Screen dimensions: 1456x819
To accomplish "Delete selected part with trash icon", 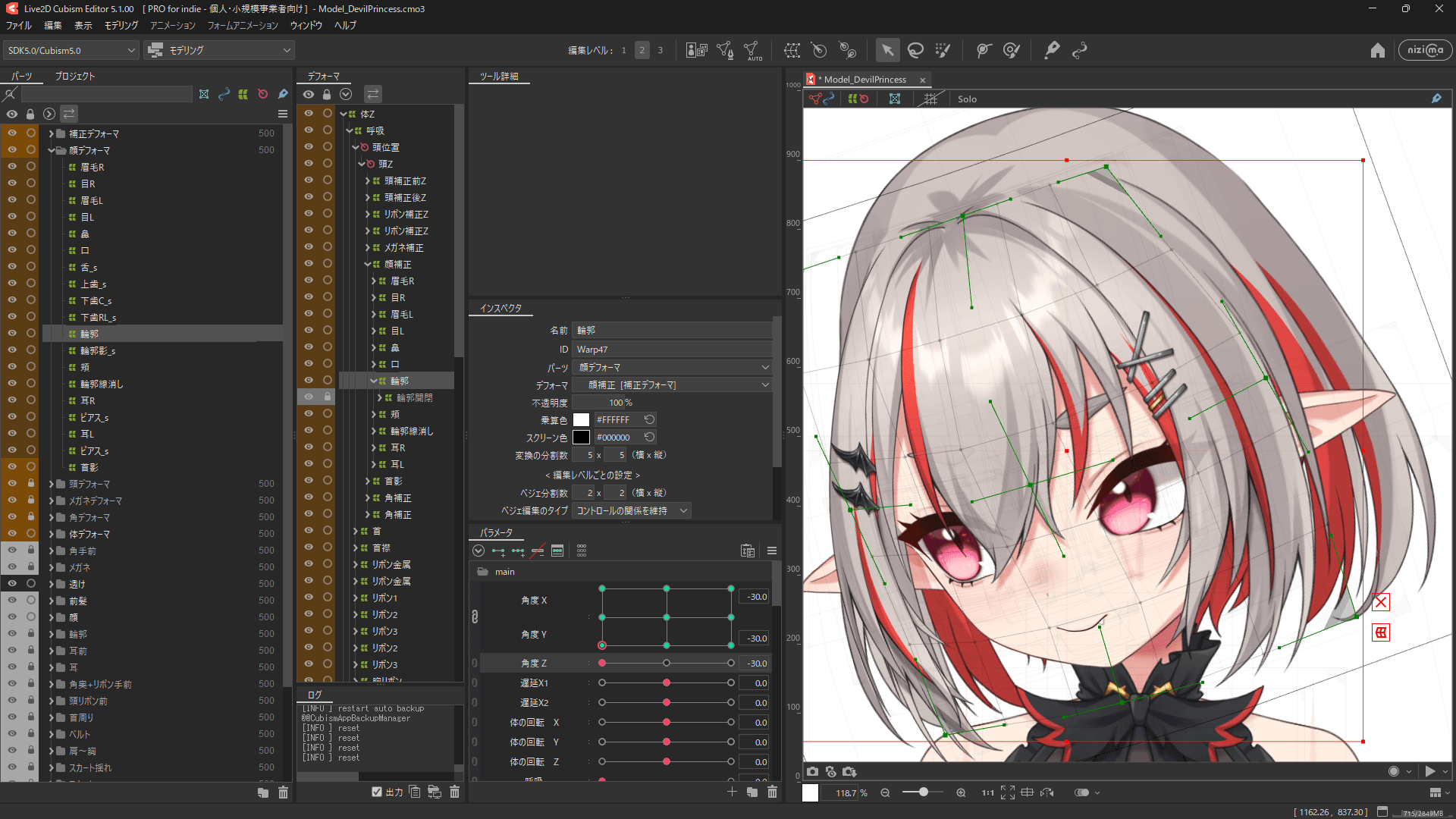I will click(x=283, y=792).
